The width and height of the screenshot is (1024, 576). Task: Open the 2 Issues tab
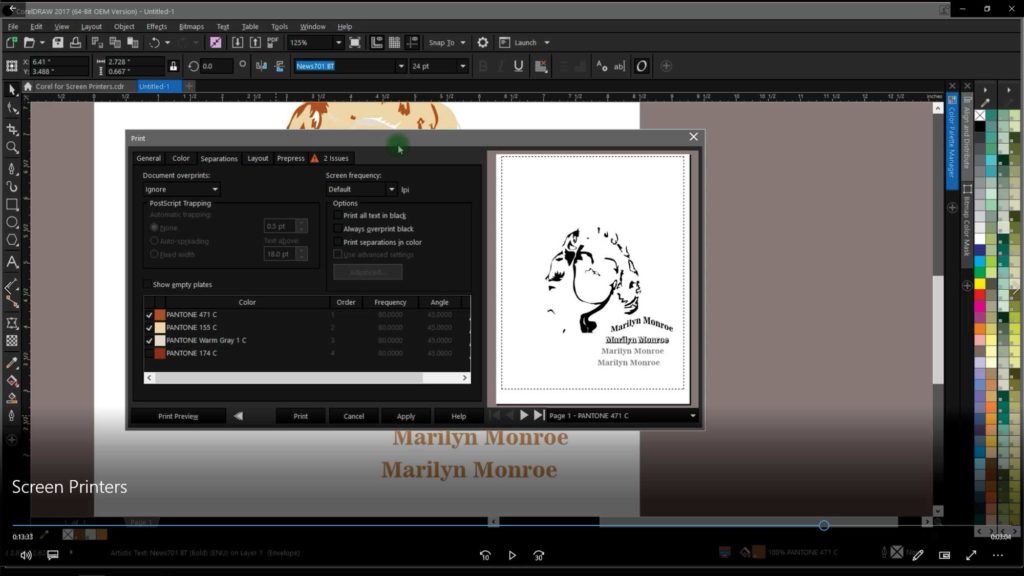[x=330, y=158]
